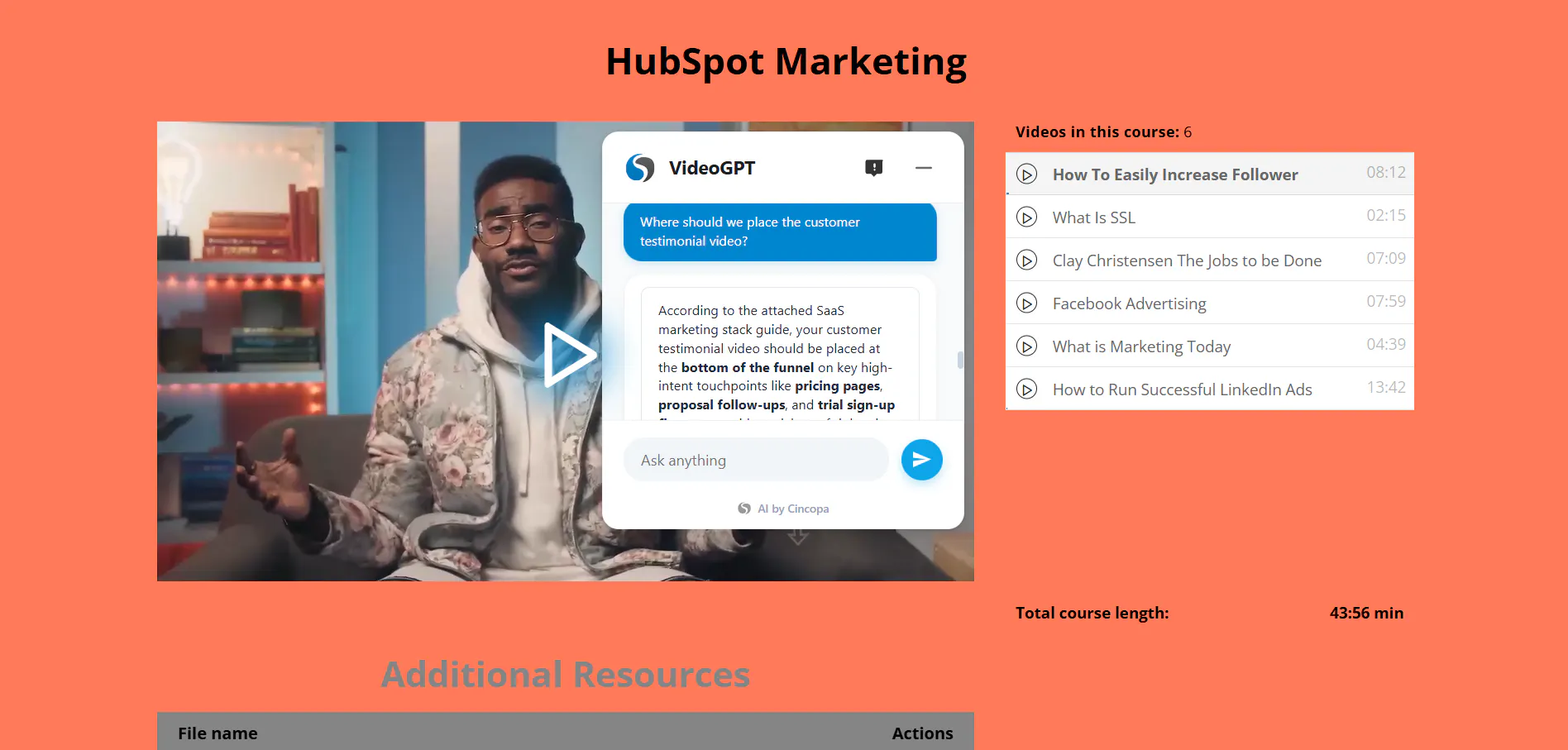Select the video How To Easily Increase Follower
This screenshot has height=750, width=1568.
coord(1210,174)
